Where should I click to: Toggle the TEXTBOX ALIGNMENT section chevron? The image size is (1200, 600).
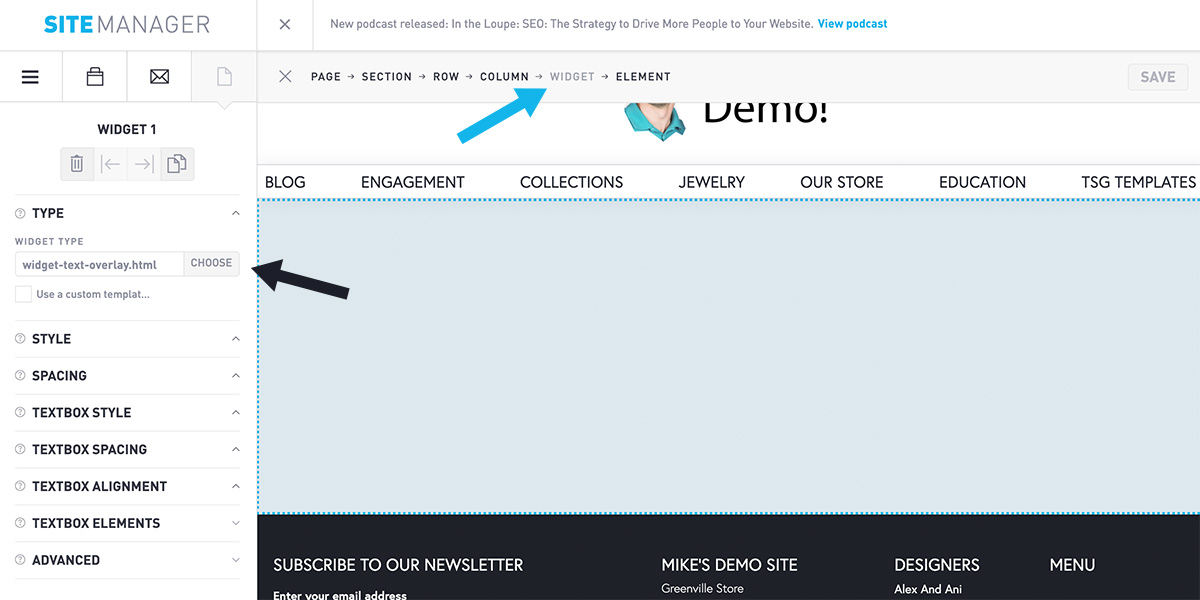pyautogui.click(x=235, y=486)
